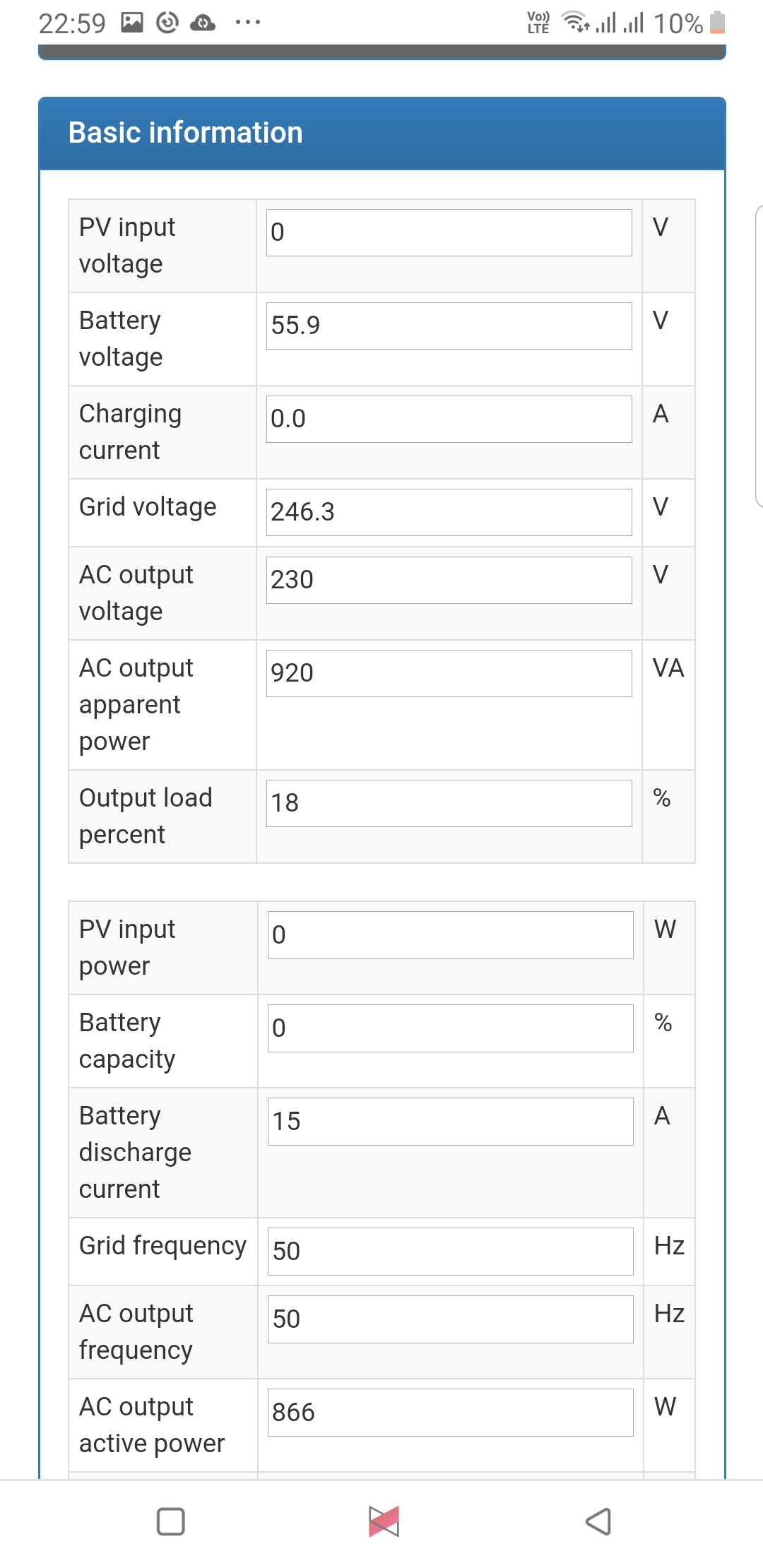Image resolution: width=763 pixels, height=1568 pixels.
Task: Click the Battery discharge current field
Action: pos(450,1122)
